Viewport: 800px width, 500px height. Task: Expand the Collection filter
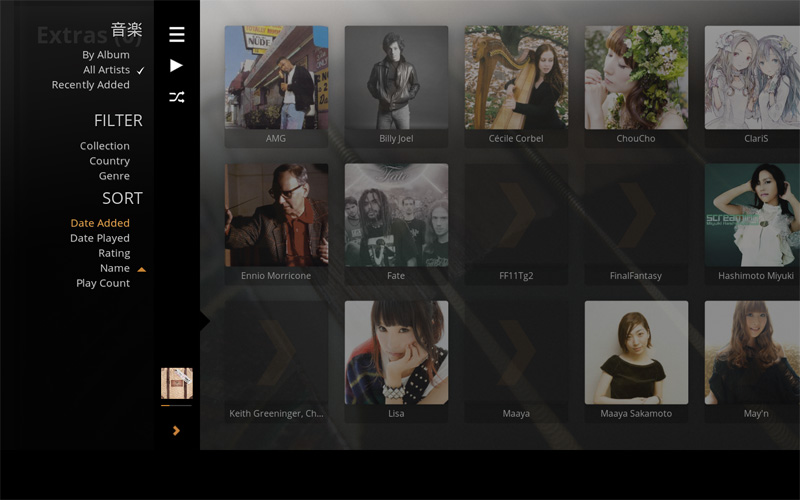coord(105,146)
